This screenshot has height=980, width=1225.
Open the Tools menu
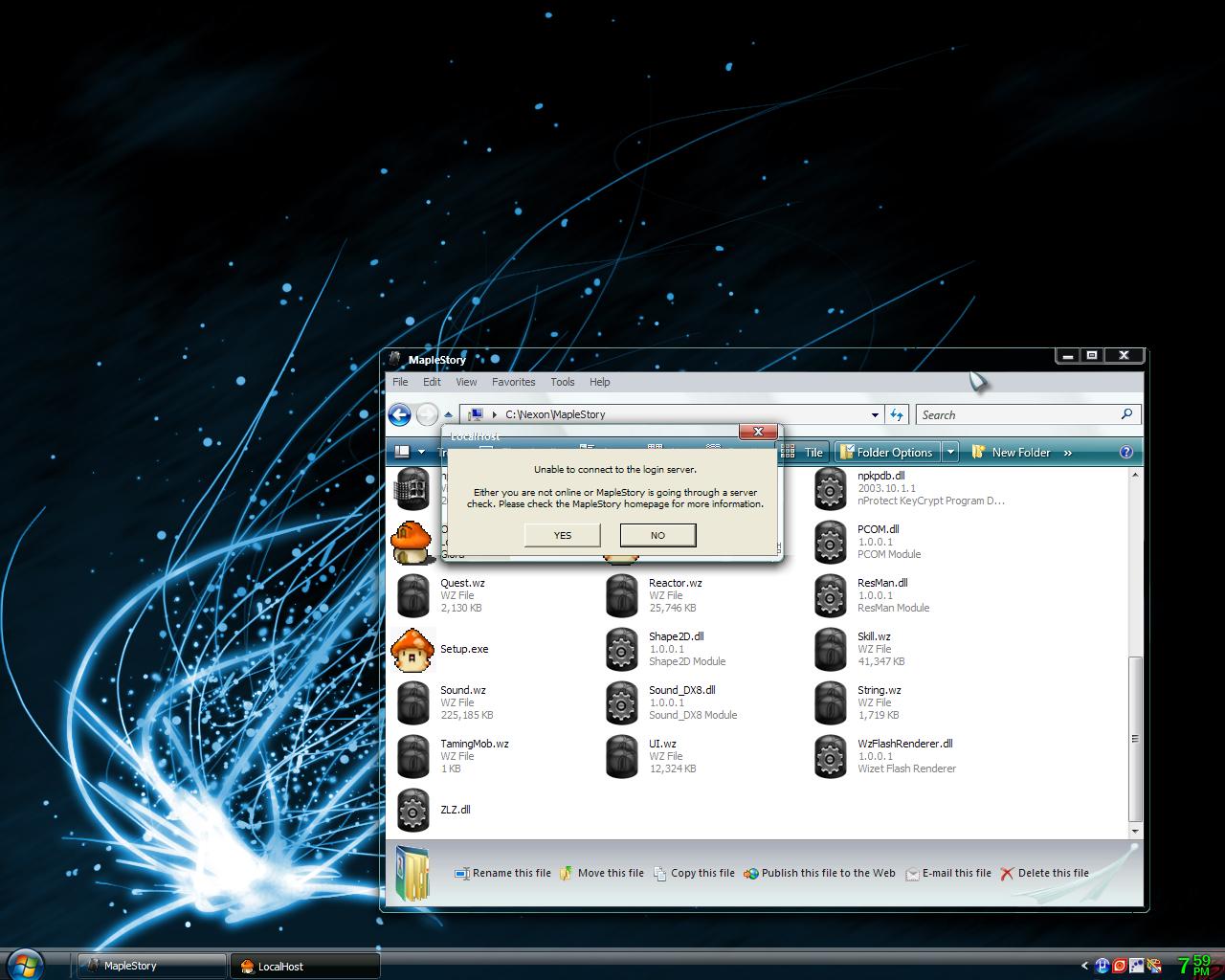562,382
